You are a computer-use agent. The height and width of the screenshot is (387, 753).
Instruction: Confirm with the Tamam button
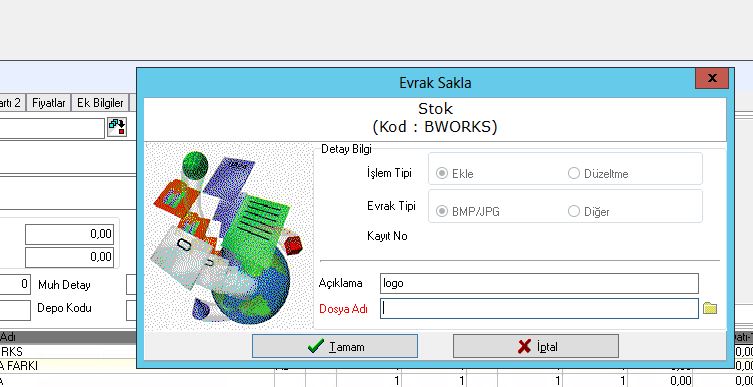tap(335, 346)
